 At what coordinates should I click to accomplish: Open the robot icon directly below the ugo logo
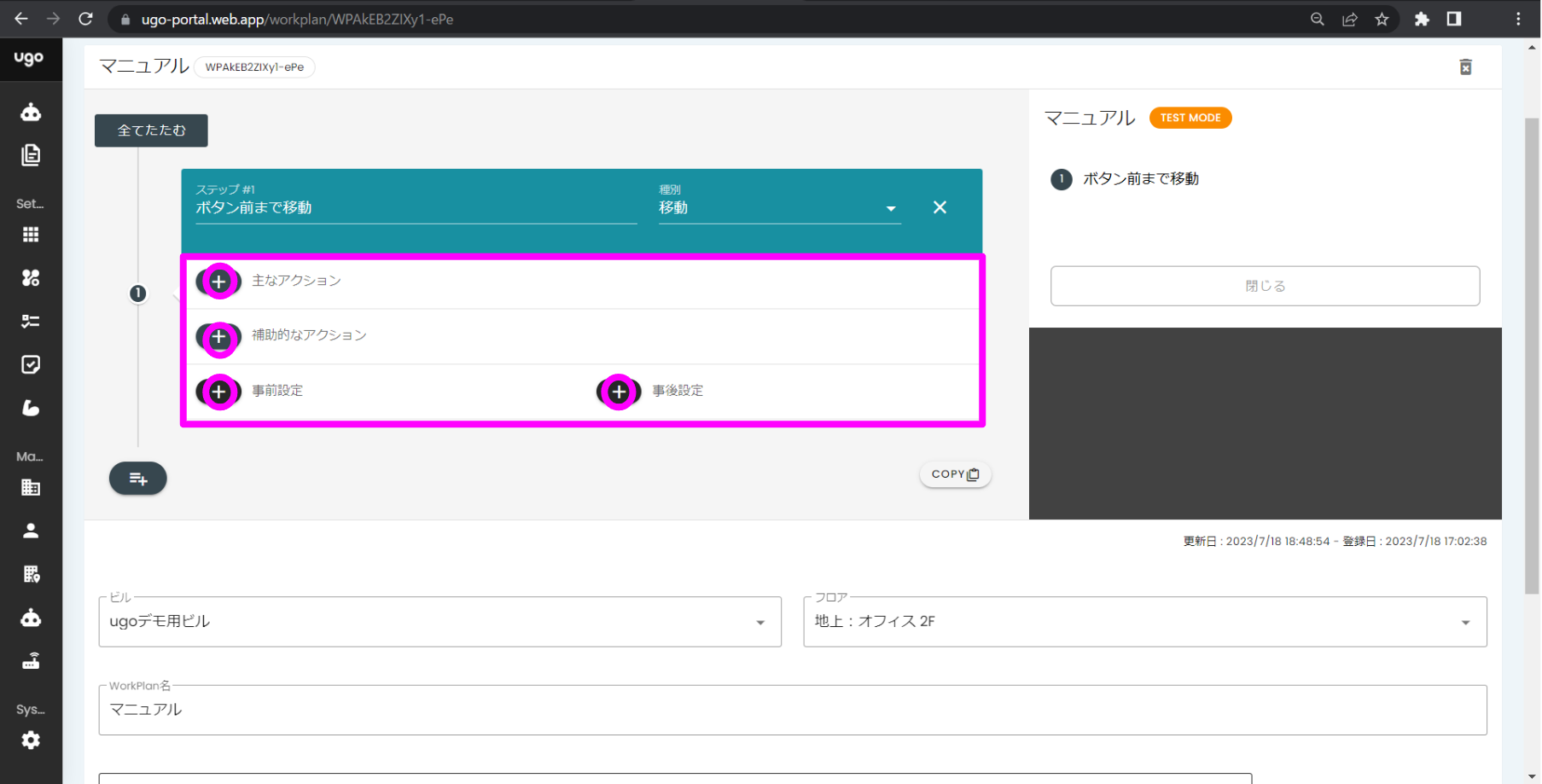[31, 112]
